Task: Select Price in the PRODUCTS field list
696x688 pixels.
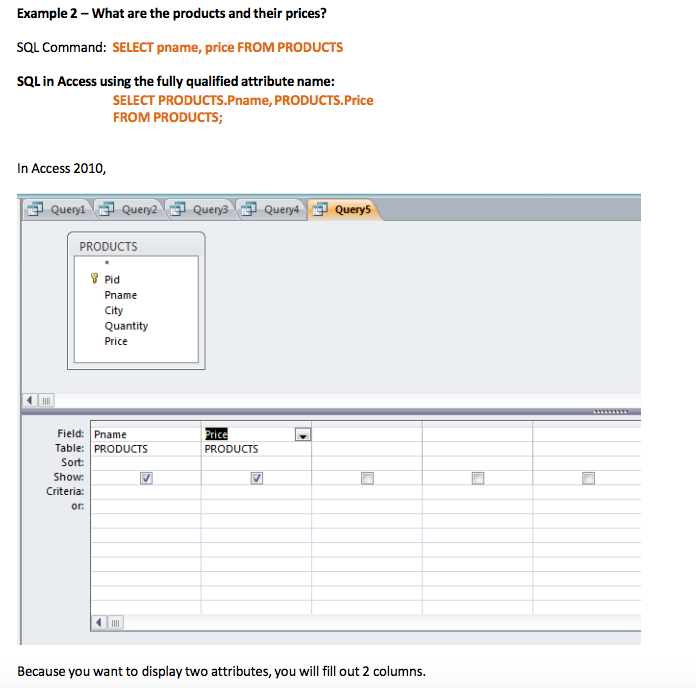Action: 116,341
